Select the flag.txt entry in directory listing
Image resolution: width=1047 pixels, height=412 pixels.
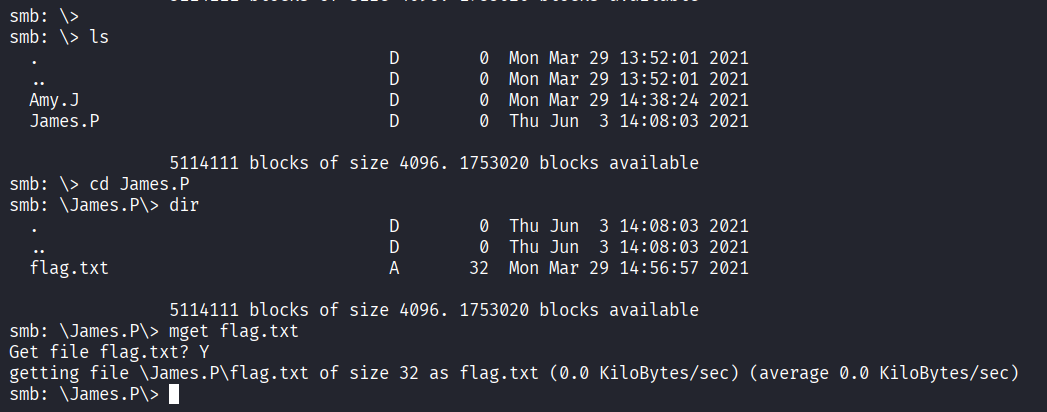point(68,268)
